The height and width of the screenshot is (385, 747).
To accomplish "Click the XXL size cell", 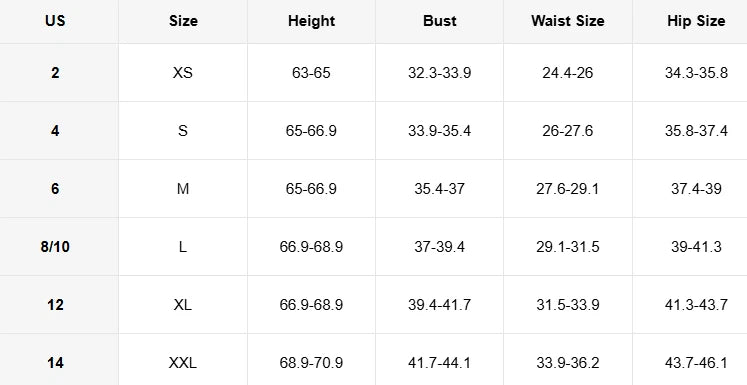I will coord(183,363).
